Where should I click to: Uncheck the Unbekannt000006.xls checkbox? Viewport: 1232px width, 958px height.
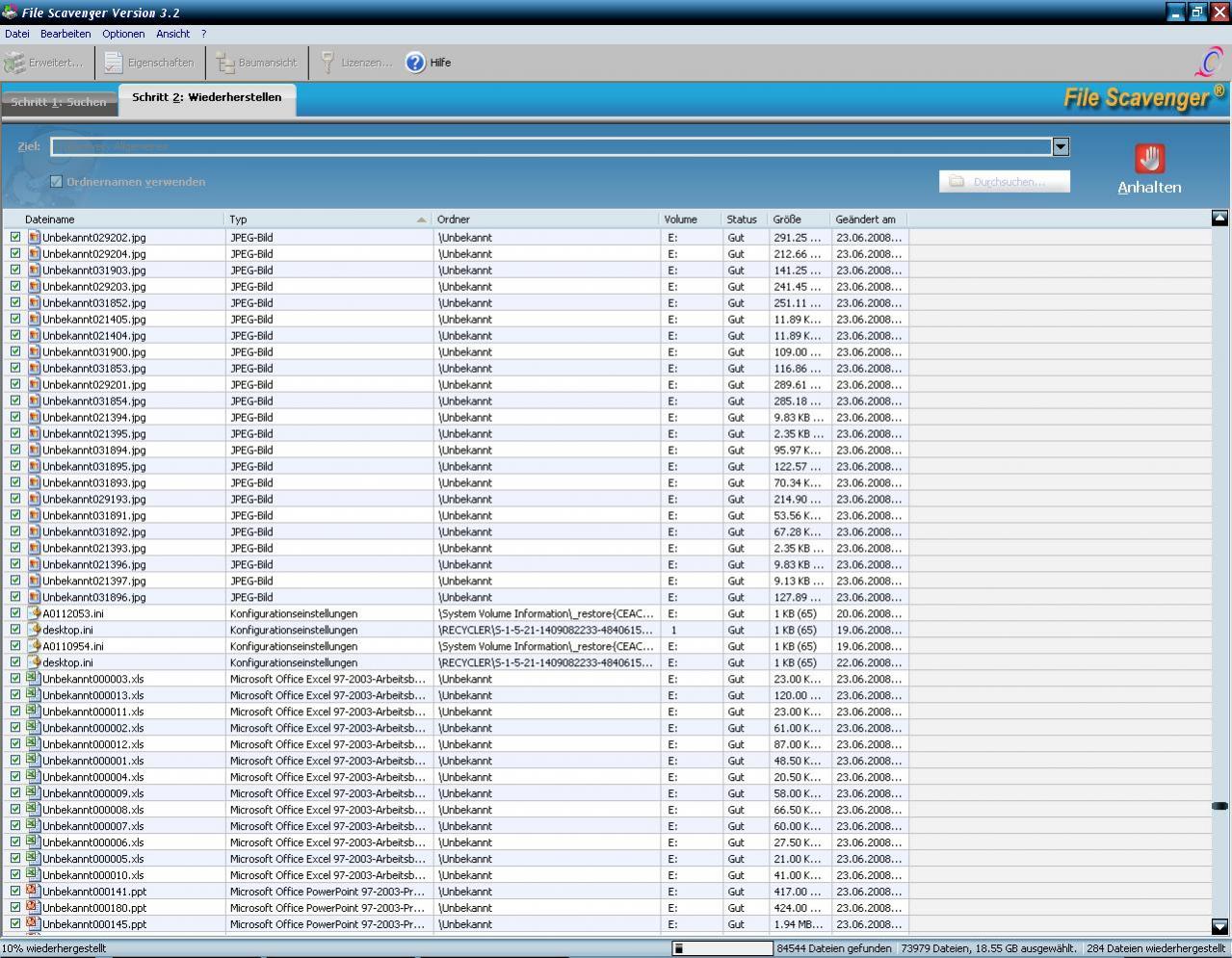pos(15,842)
